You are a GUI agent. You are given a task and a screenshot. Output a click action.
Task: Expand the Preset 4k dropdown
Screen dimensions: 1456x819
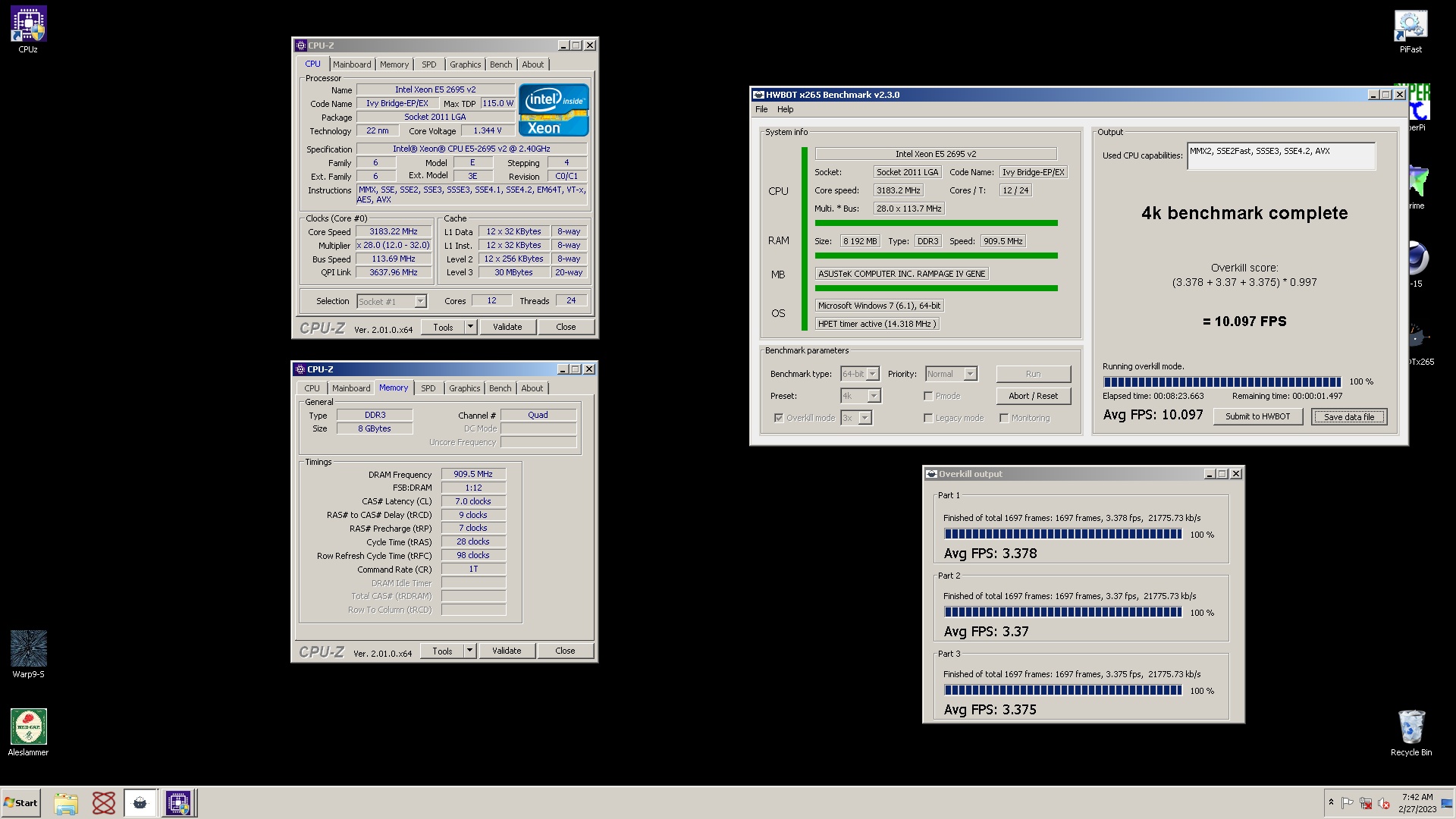(x=874, y=396)
